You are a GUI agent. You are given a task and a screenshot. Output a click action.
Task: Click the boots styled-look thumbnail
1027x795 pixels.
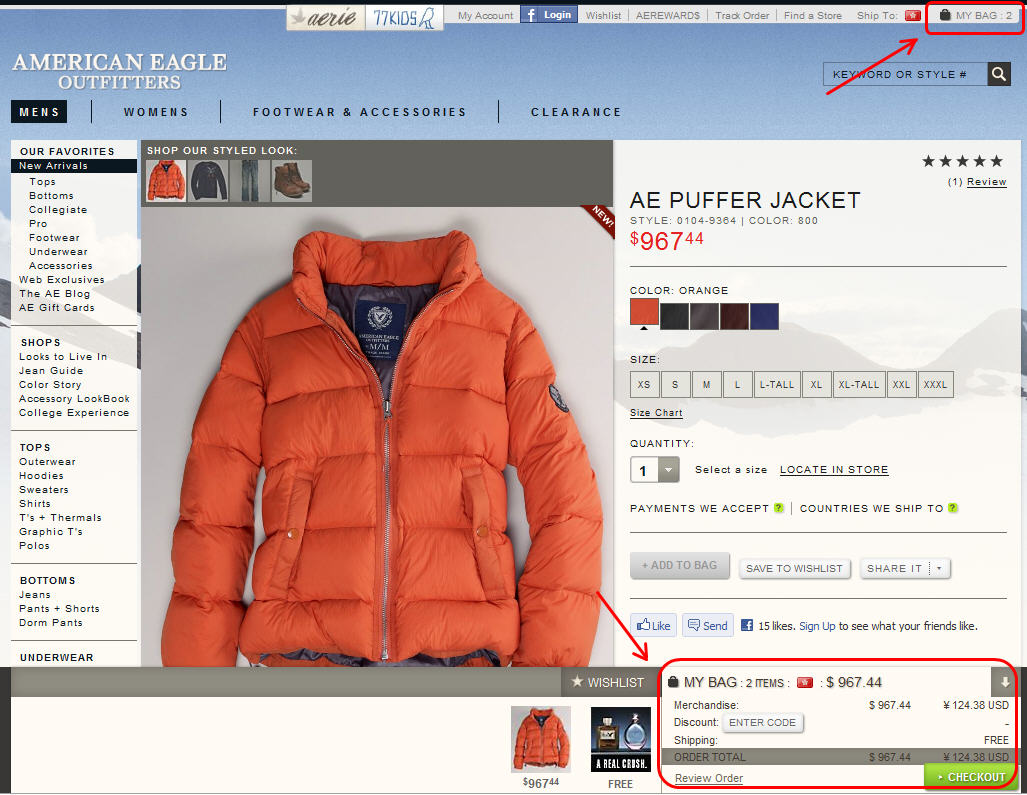coord(291,180)
